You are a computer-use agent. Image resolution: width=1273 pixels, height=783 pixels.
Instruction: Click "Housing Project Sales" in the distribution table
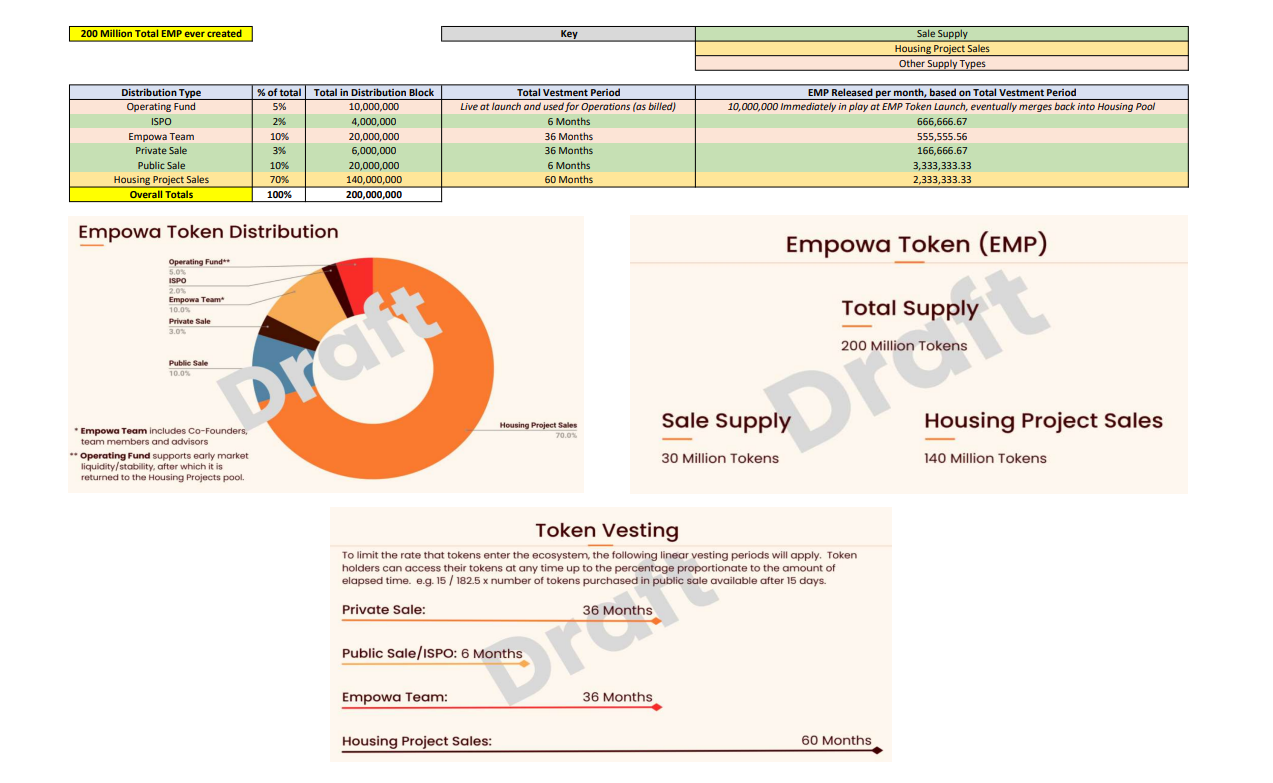pos(161,180)
